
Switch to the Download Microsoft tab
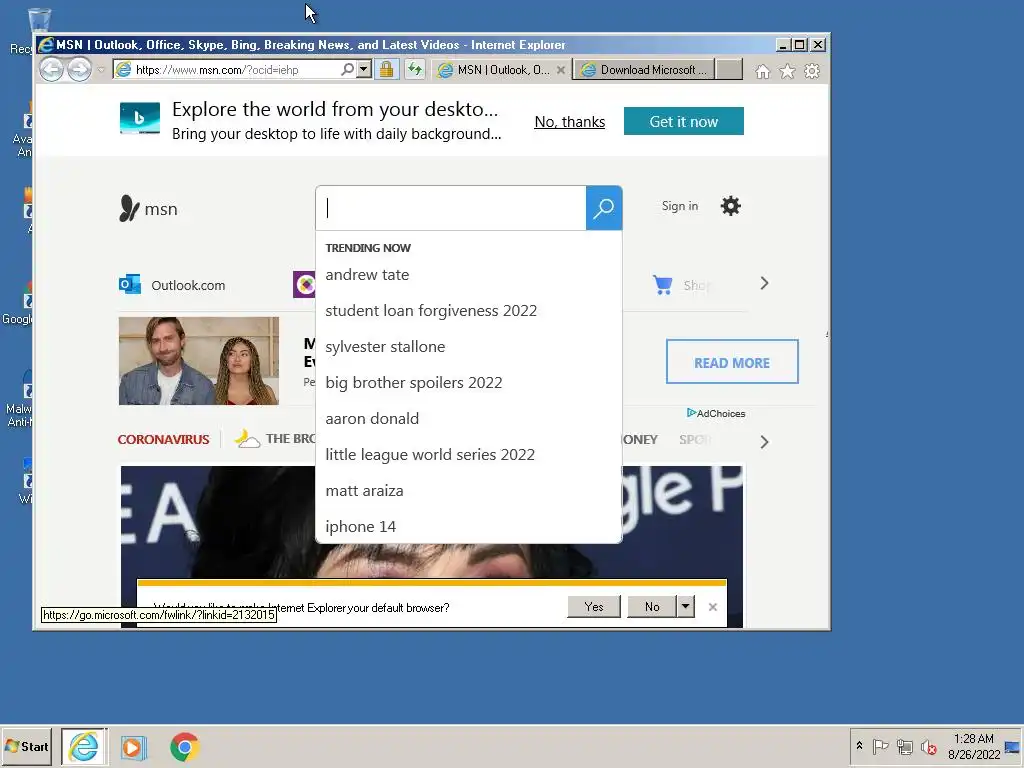tap(644, 70)
